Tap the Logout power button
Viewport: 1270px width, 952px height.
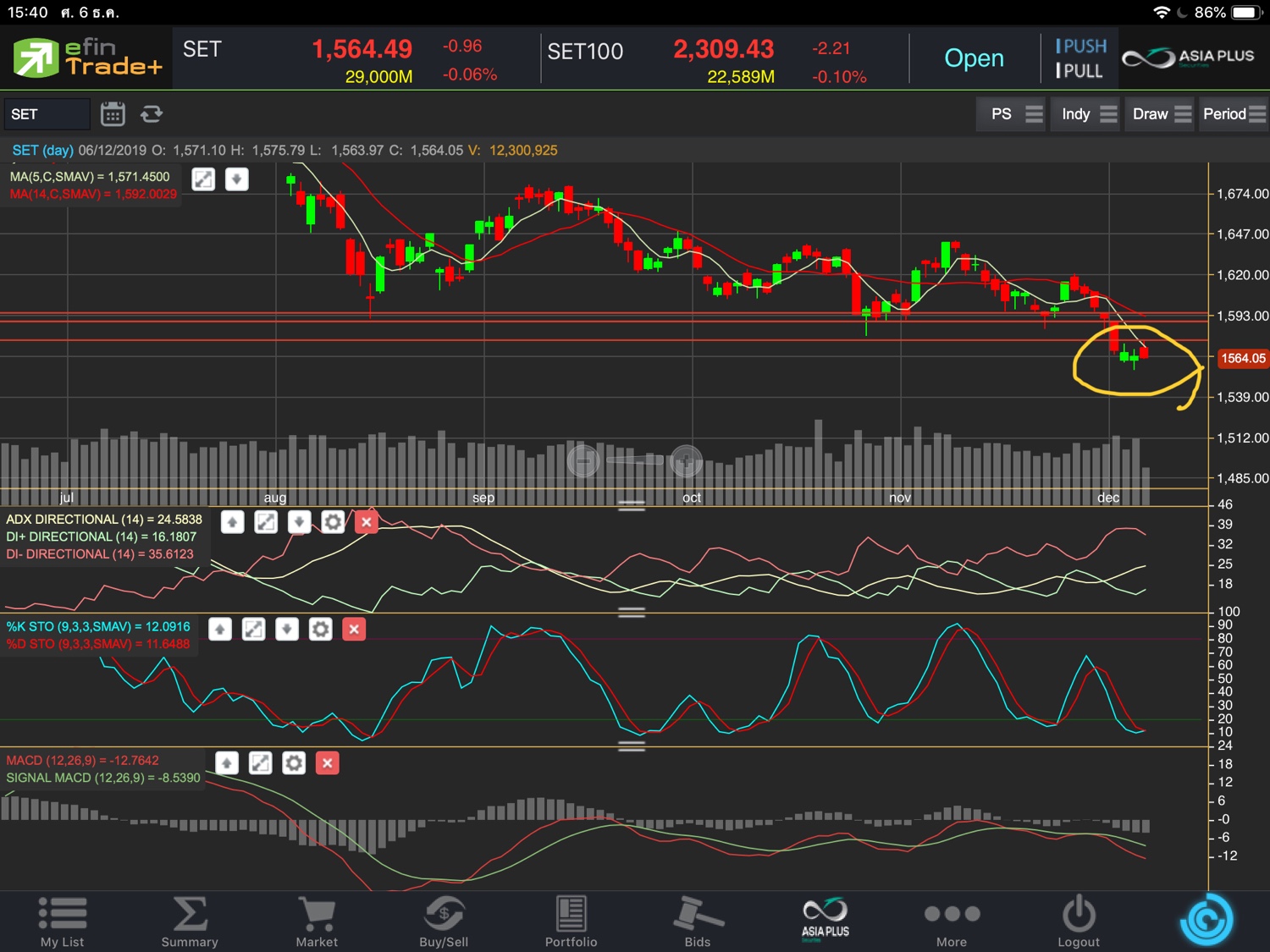[x=1079, y=922]
